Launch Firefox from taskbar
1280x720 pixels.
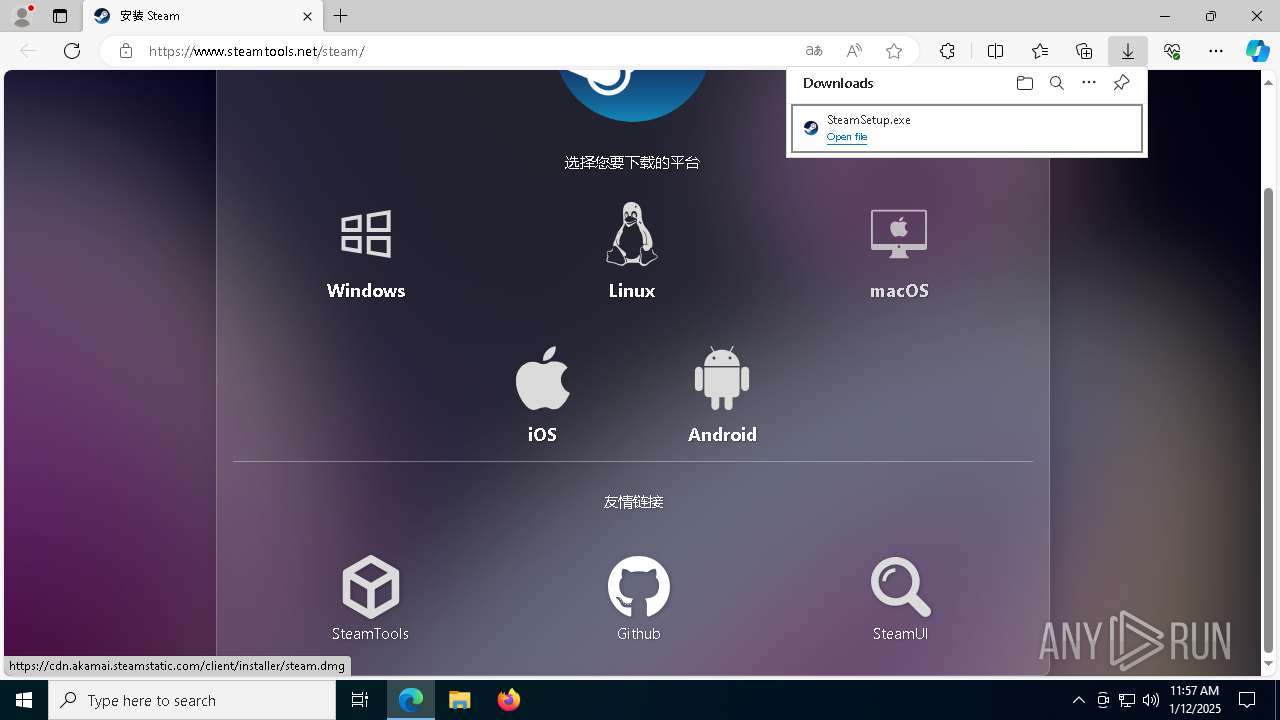(x=509, y=700)
